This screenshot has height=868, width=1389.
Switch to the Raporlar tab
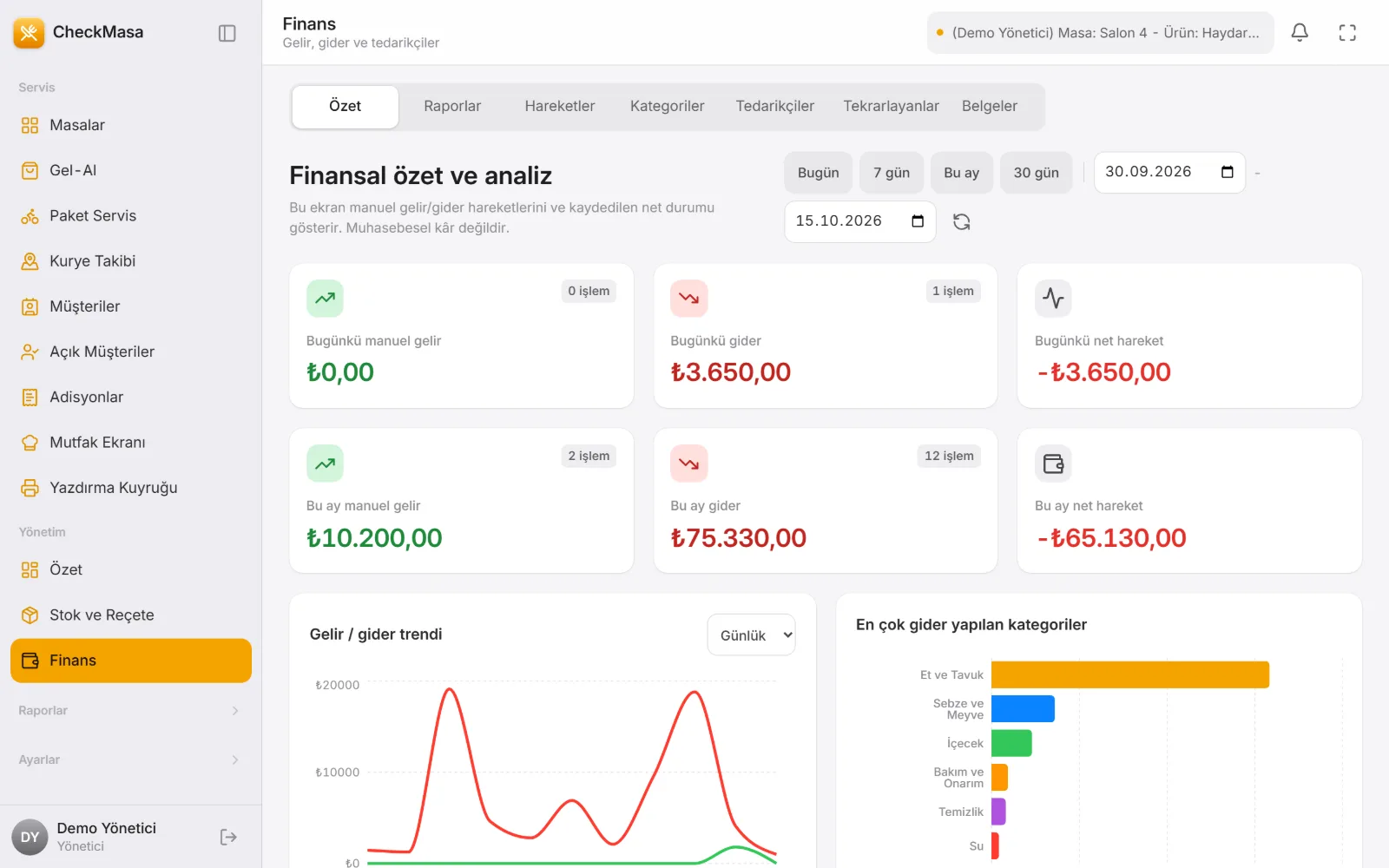(452, 106)
